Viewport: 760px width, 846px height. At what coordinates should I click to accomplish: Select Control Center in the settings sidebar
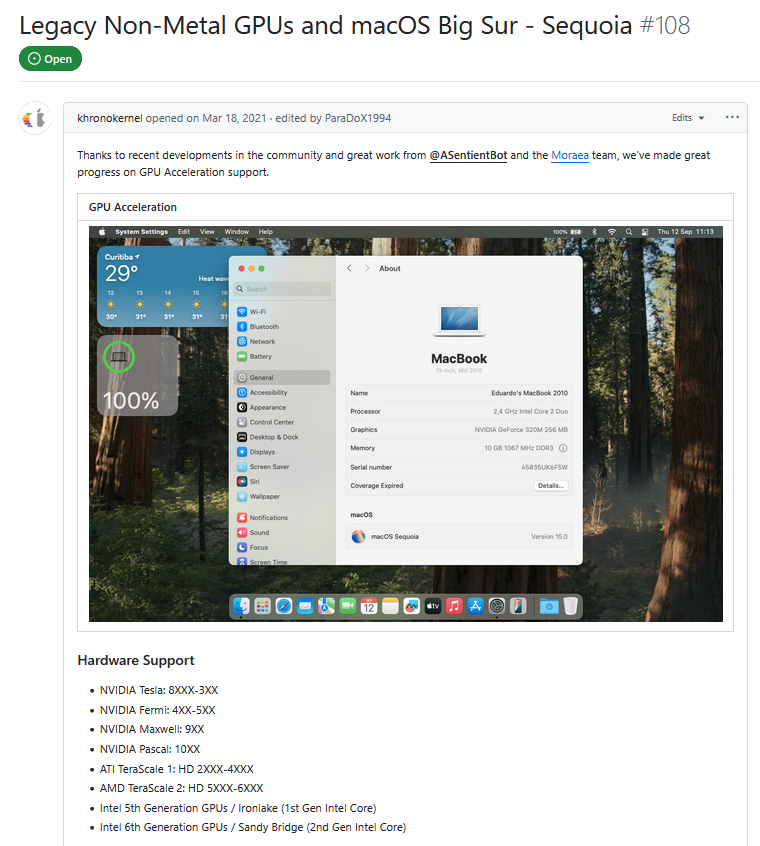pyautogui.click(x=283, y=422)
